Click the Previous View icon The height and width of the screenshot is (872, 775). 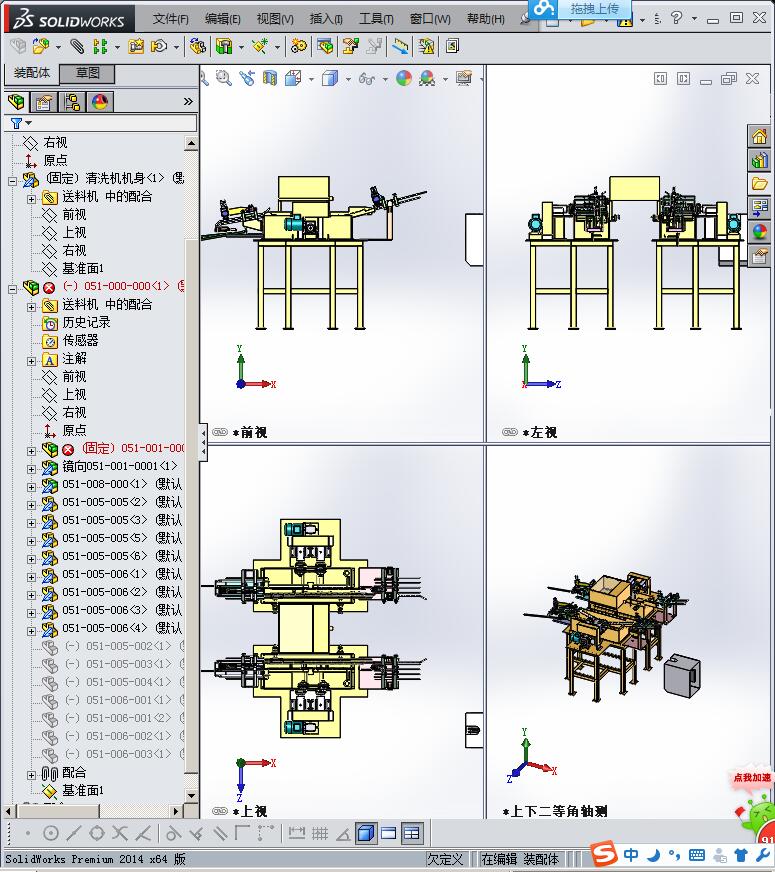[247, 78]
